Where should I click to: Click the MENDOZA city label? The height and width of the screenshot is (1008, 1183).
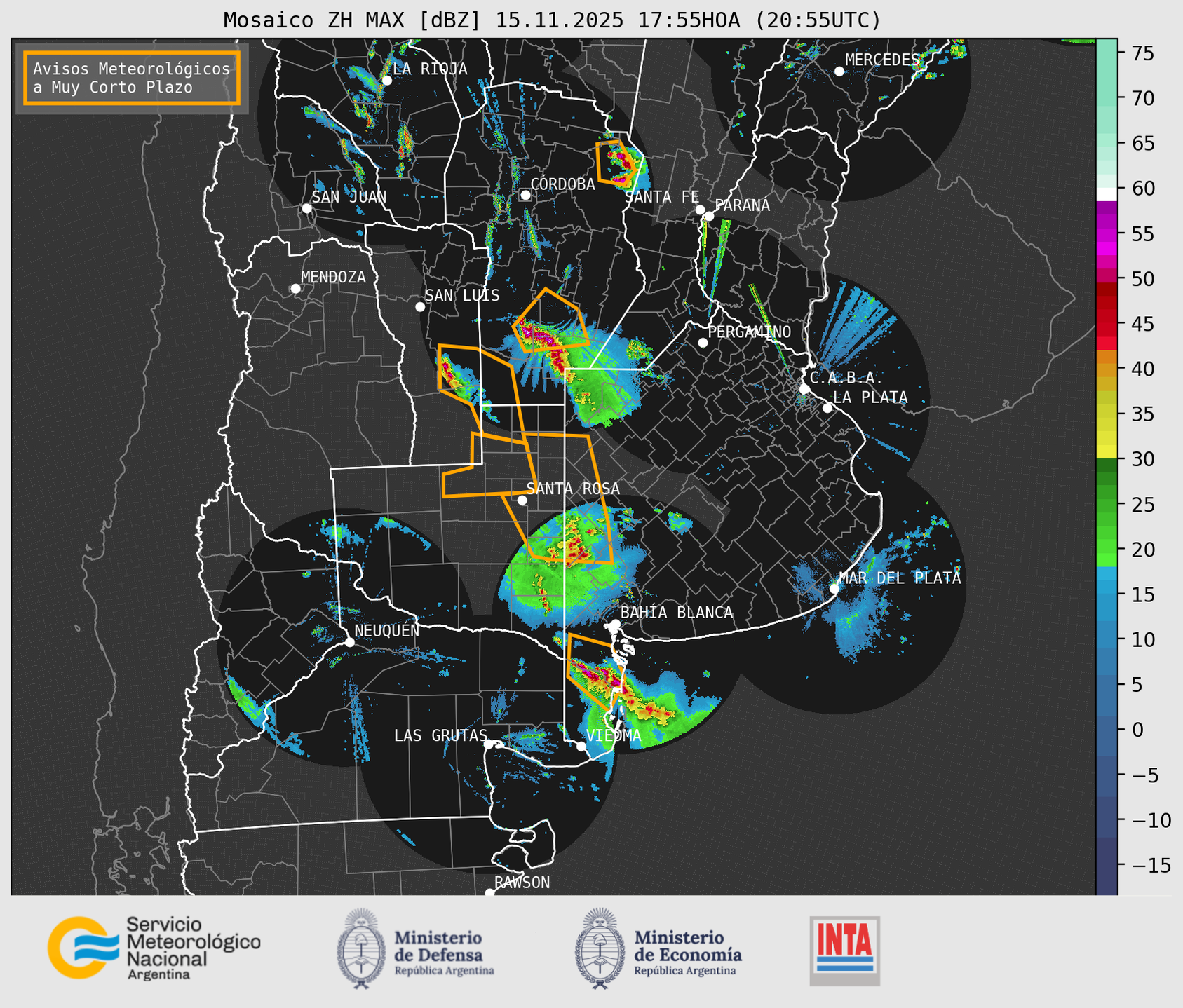tap(333, 277)
